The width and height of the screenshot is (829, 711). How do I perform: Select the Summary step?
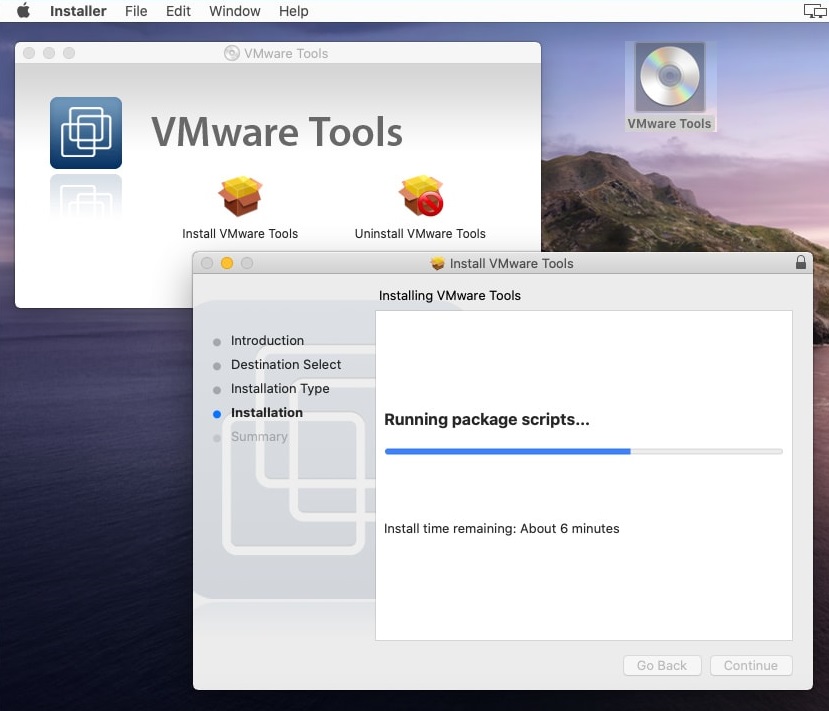click(259, 436)
